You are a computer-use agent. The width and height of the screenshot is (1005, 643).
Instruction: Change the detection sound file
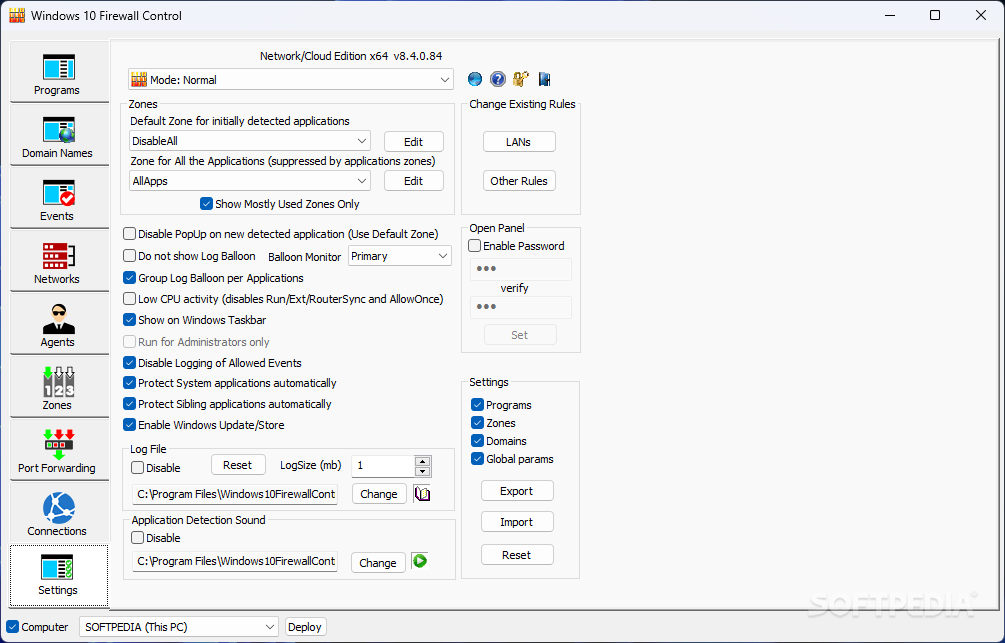(x=378, y=562)
